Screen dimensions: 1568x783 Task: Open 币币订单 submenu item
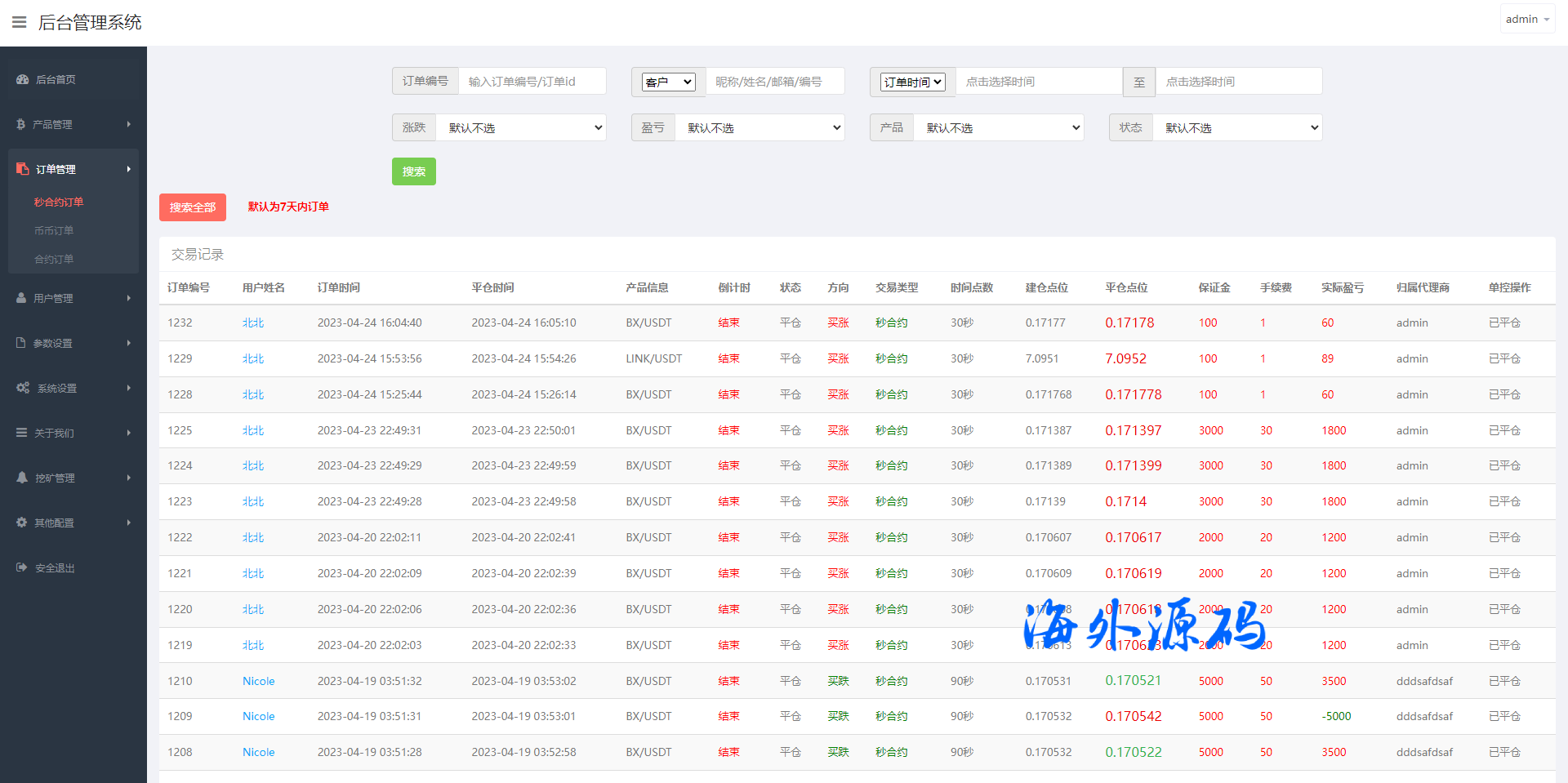(x=54, y=230)
